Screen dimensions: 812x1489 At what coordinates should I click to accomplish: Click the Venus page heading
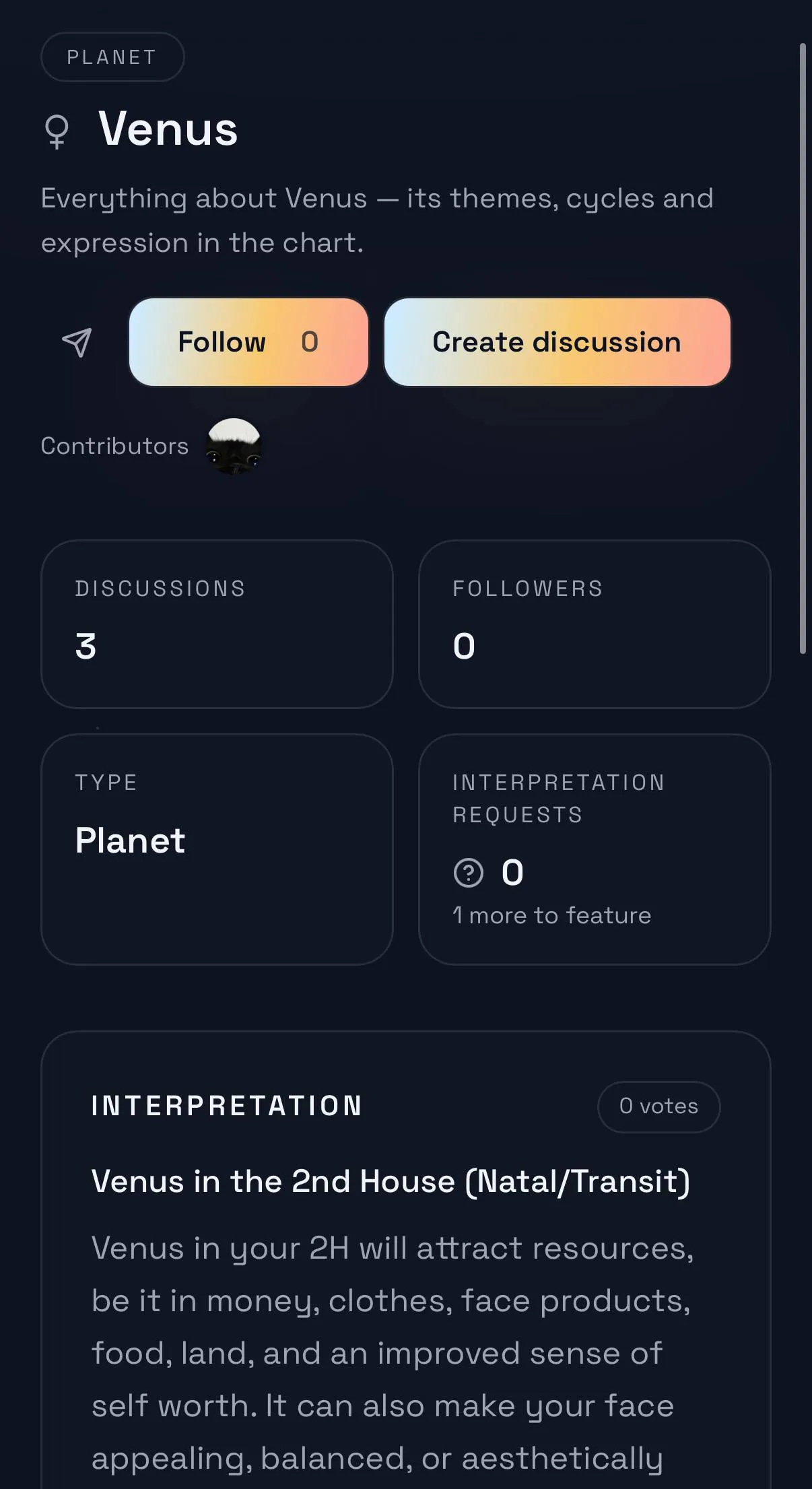point(168,129)
